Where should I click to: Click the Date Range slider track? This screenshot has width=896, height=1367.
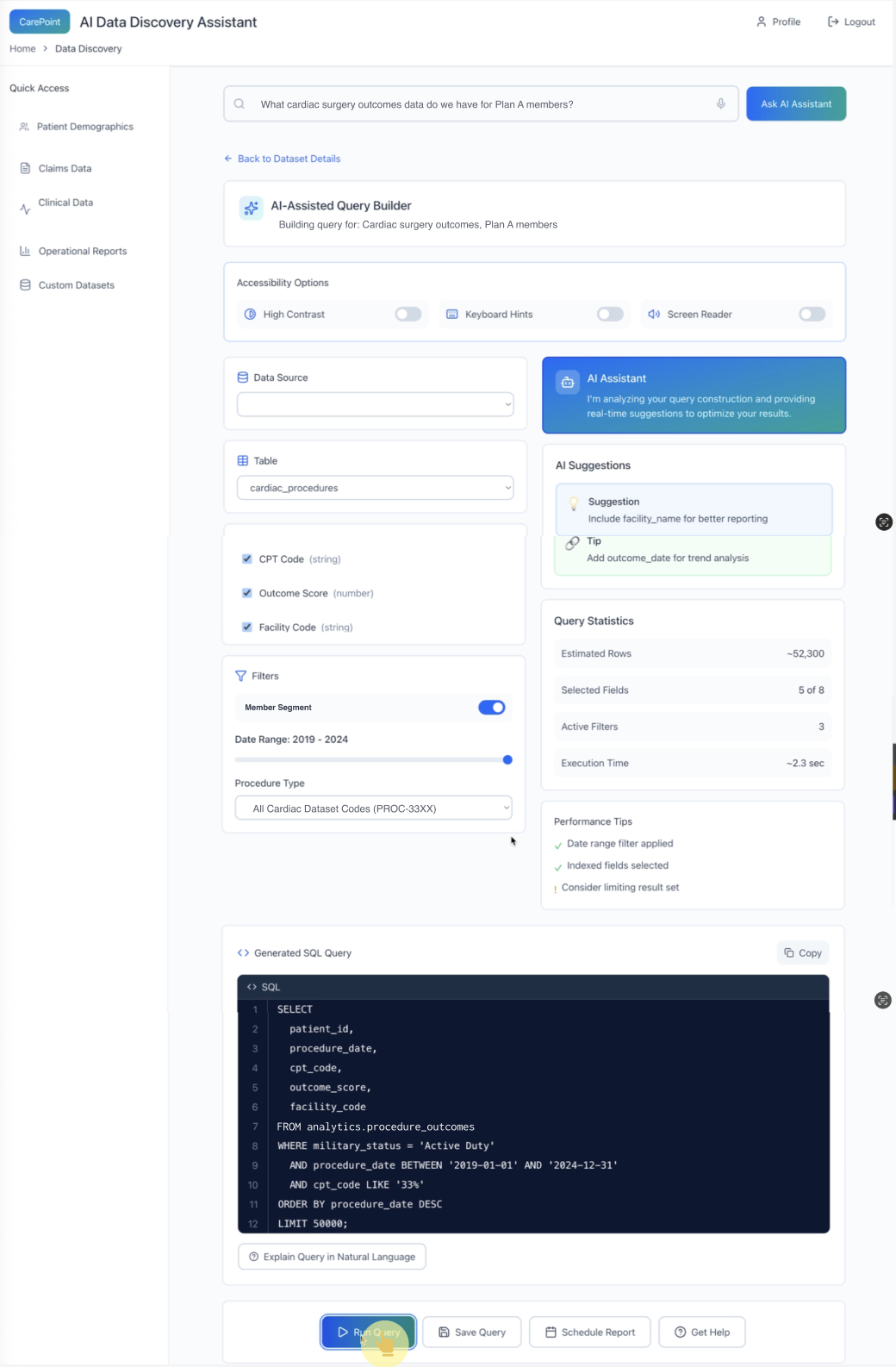372,759
